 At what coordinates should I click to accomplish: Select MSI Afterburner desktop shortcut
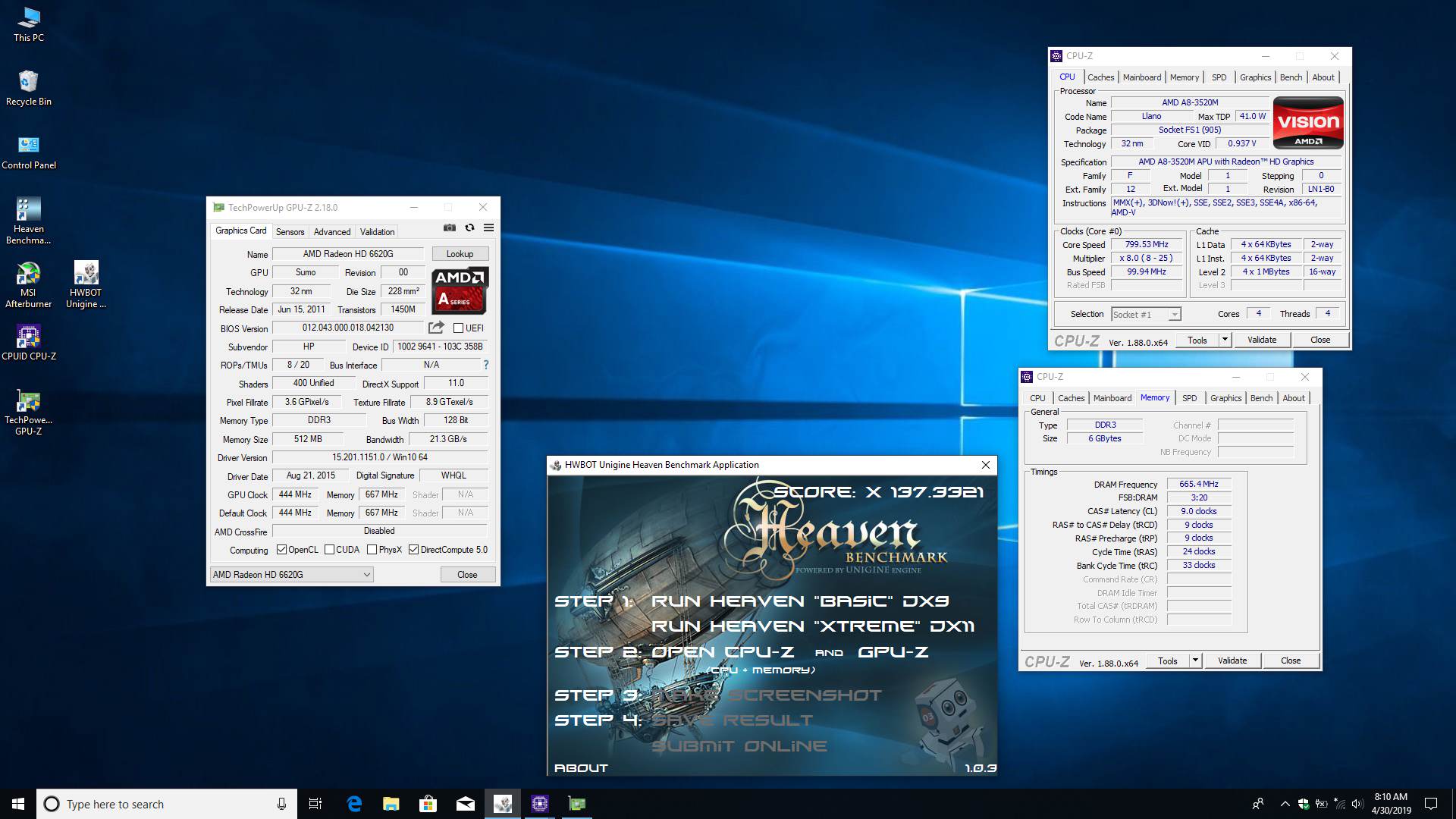(x=29, y=284)
